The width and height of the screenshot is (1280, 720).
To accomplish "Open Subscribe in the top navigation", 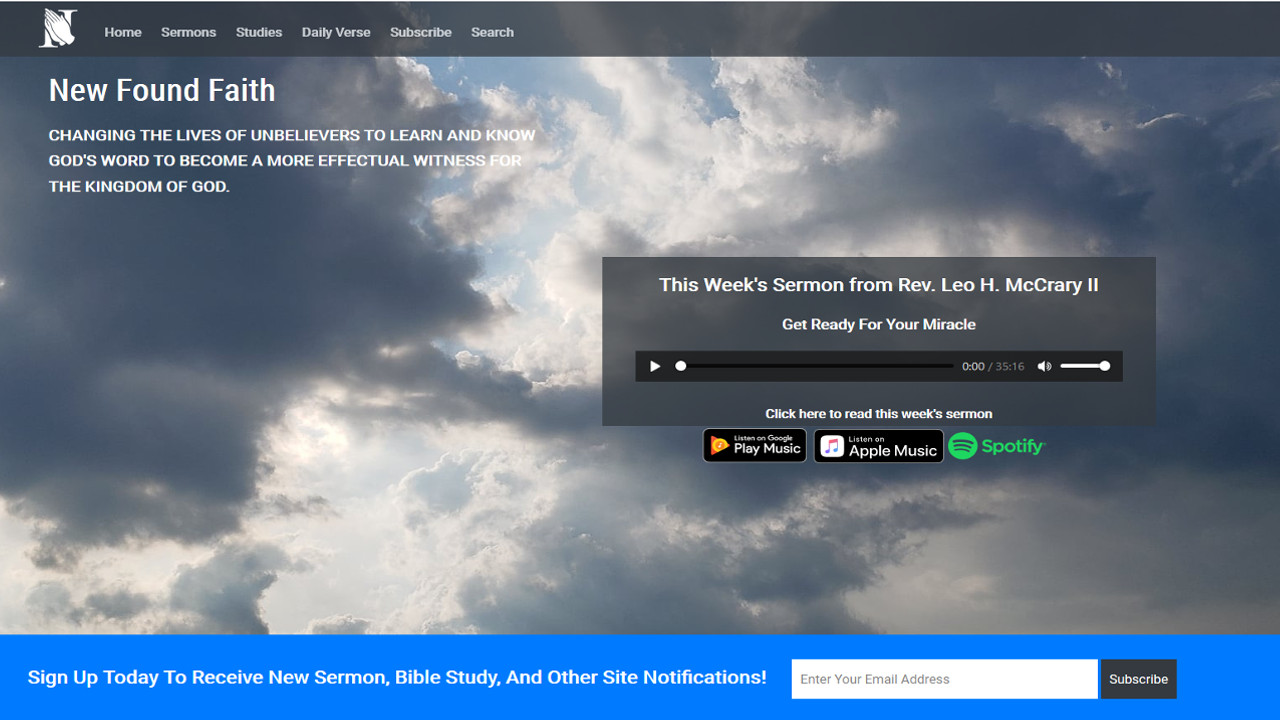I will (x=421, y=32).
